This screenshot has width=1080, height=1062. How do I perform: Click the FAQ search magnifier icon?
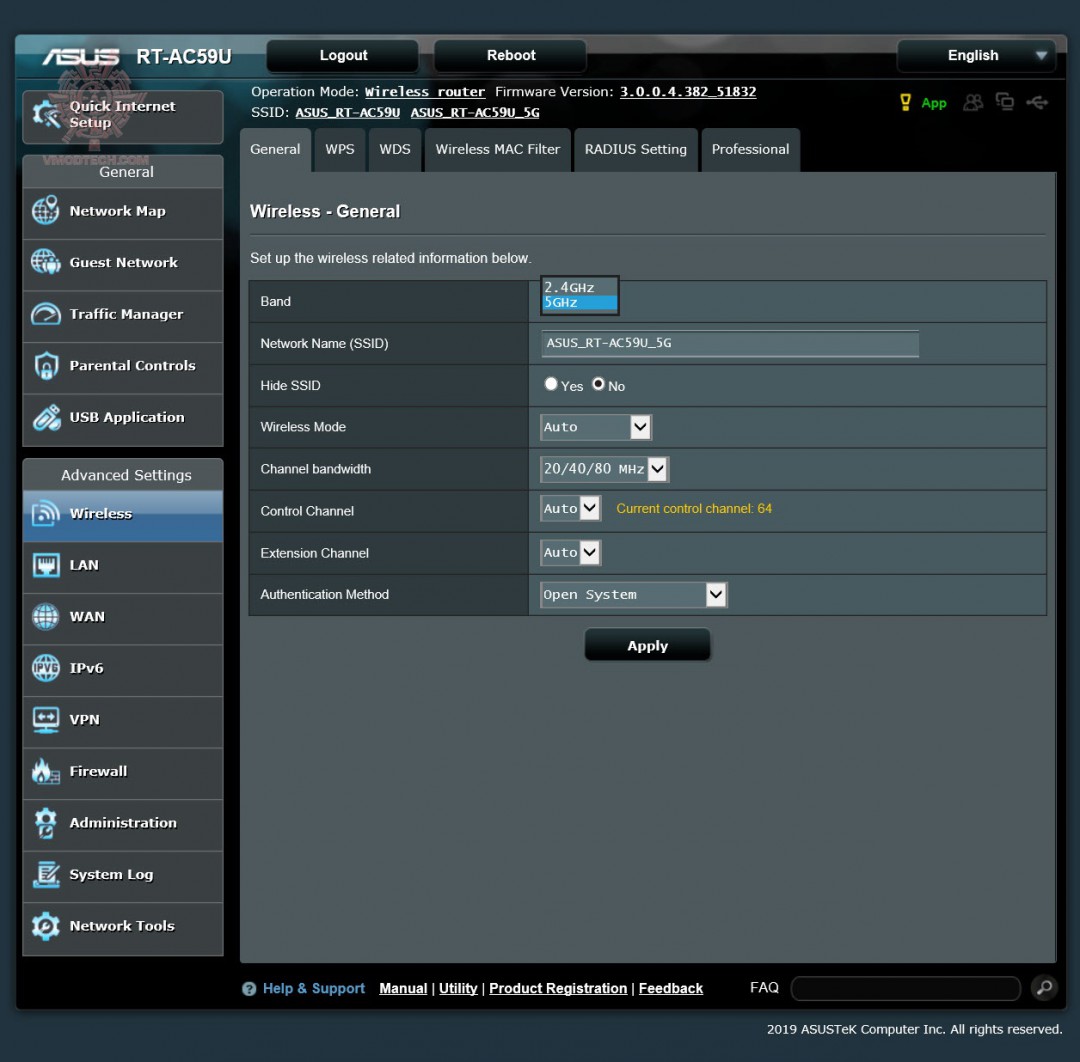(x=1044, y=987)
